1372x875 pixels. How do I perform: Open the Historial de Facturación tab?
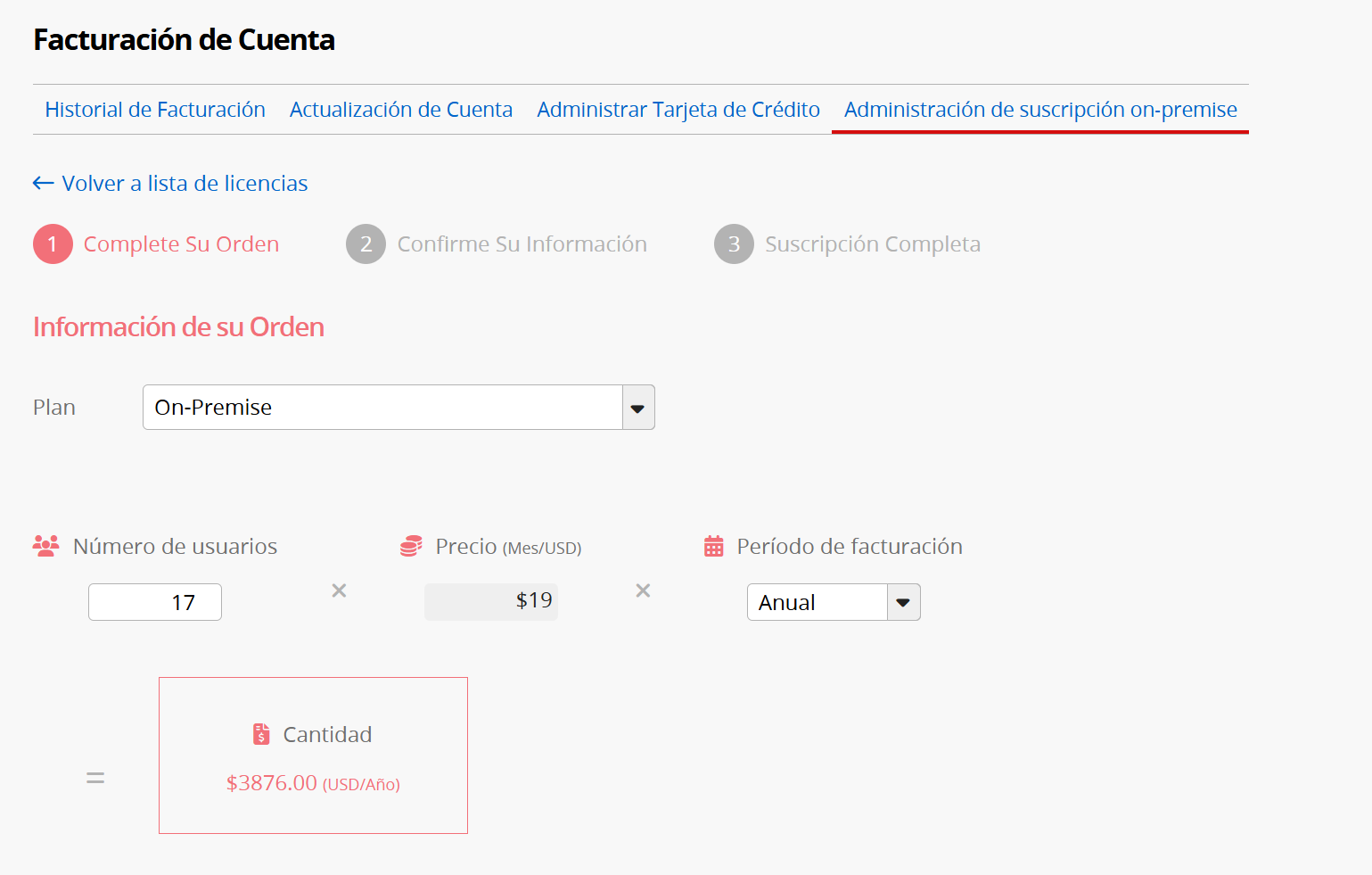pyautogui.click(x=155, y=110)
